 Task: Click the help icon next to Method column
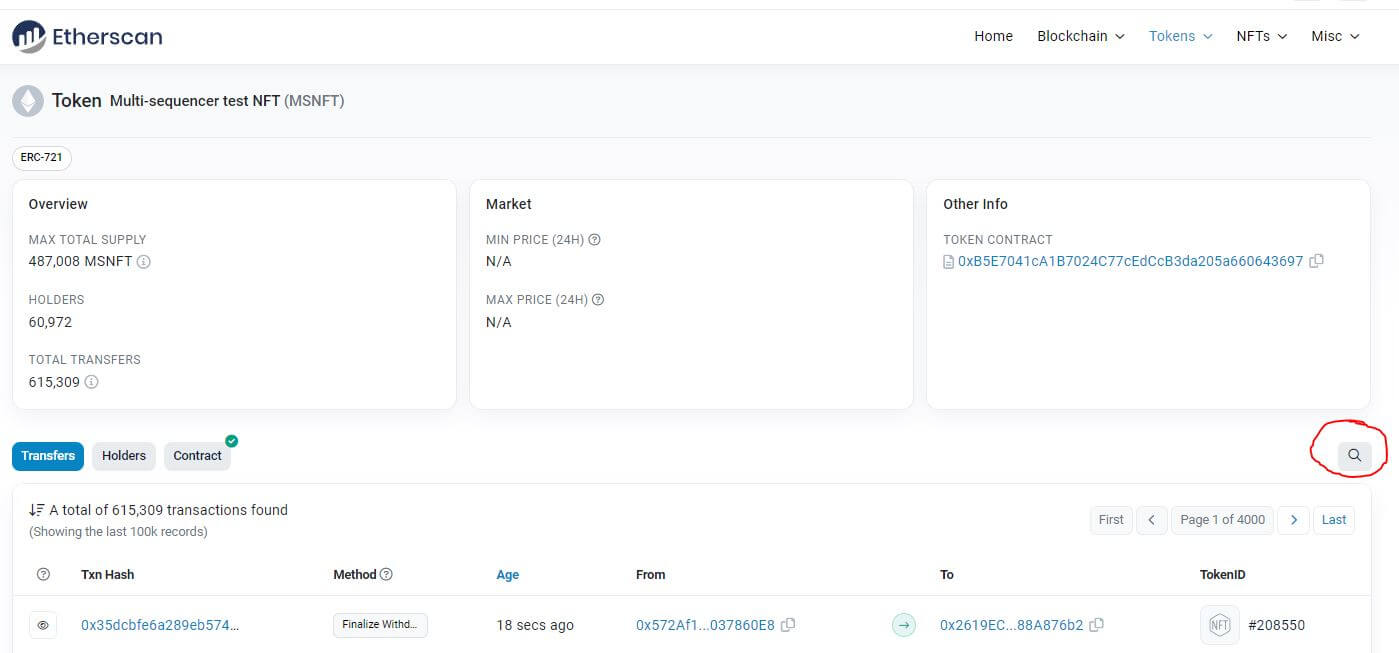[386, 574]
